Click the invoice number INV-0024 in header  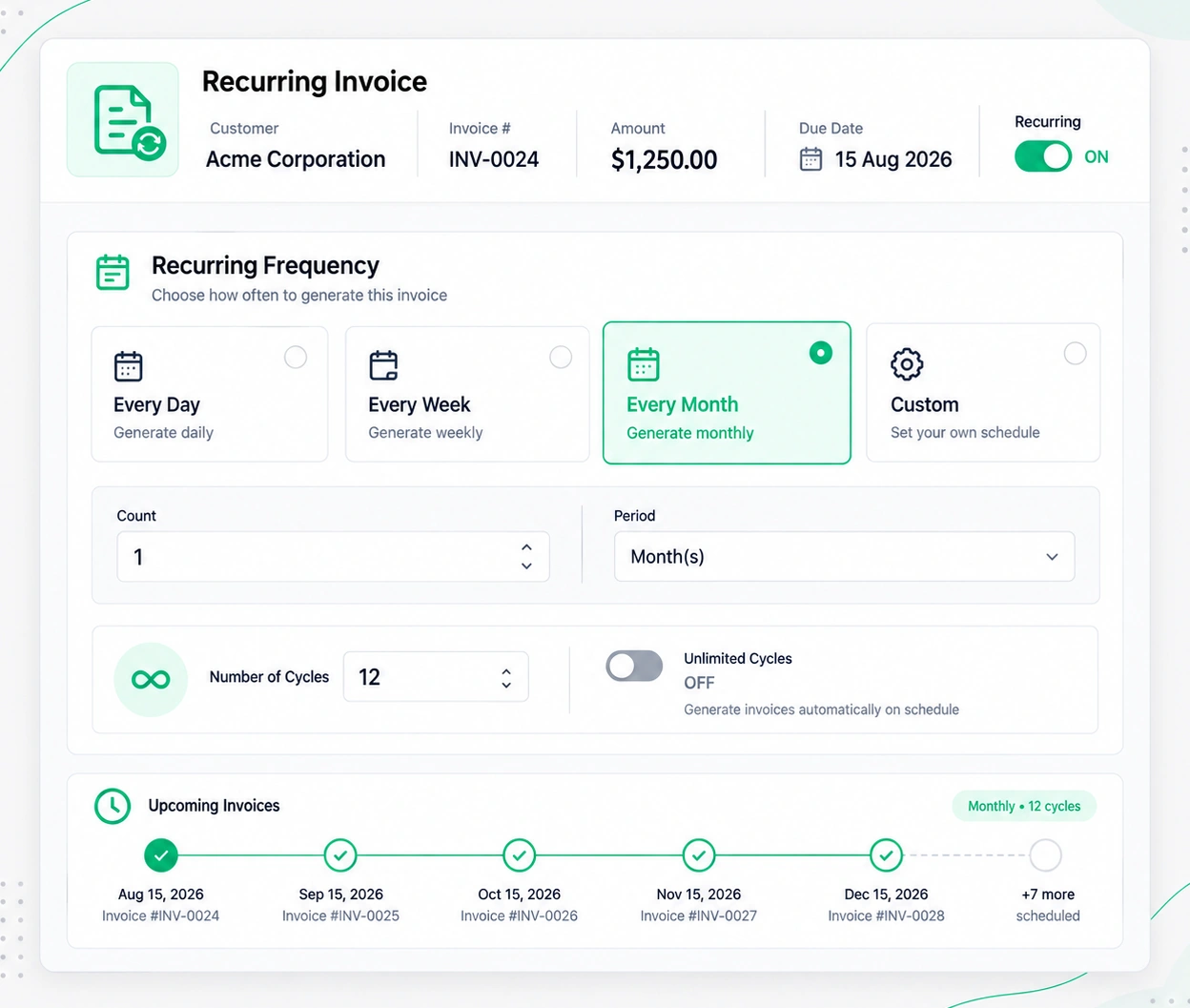(494, 159)
